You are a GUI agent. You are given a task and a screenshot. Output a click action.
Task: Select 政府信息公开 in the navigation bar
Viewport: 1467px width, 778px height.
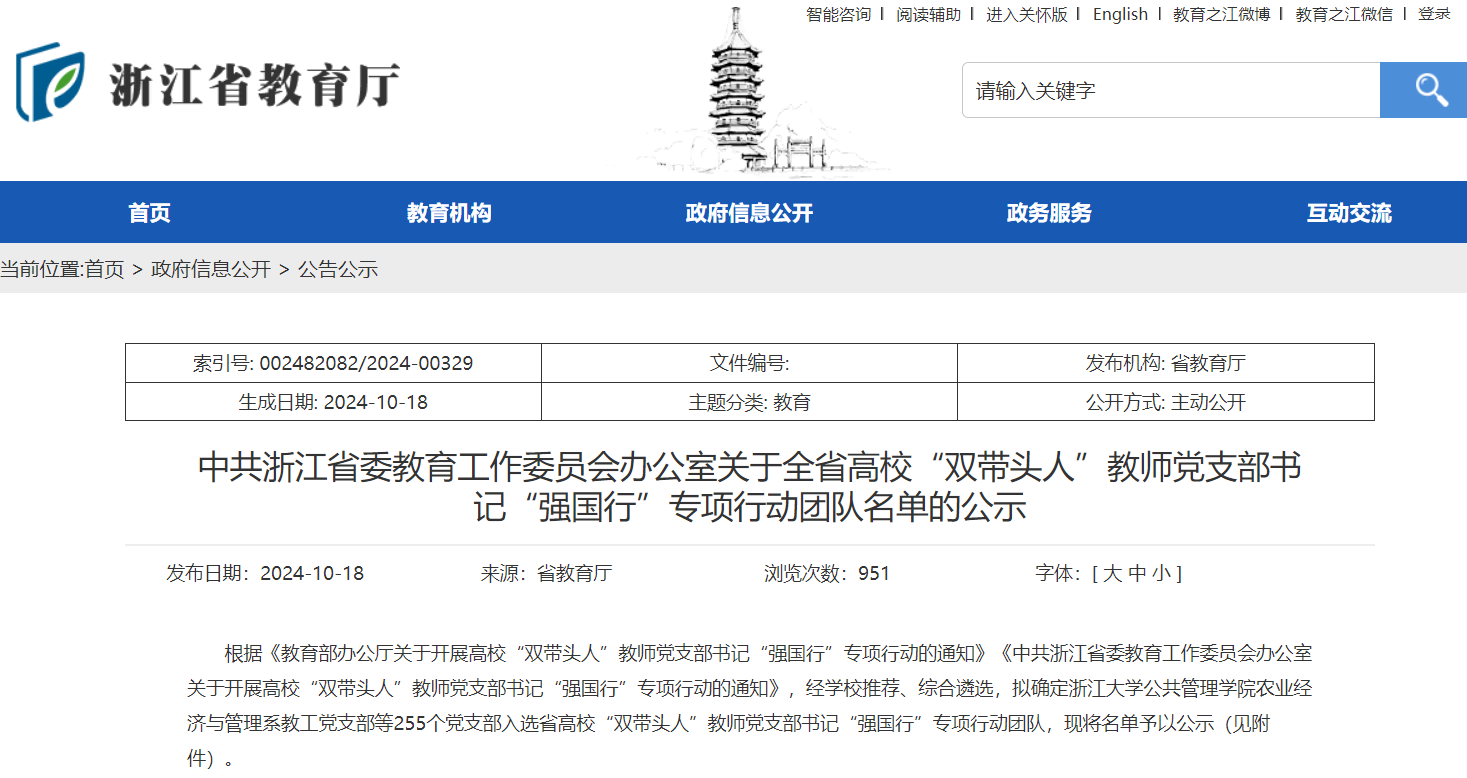(x=749, y=213)
